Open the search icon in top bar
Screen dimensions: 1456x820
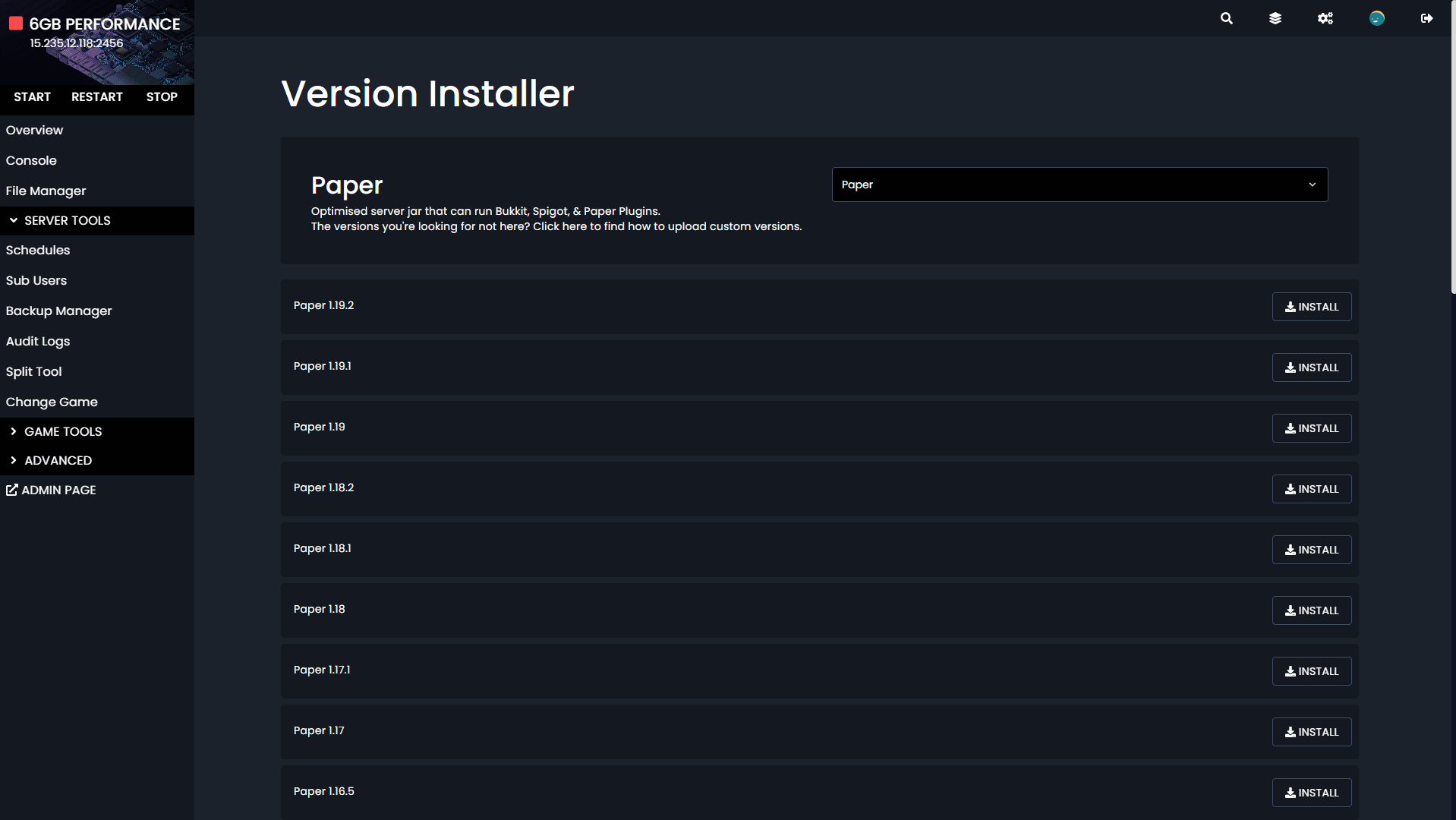1226,18
